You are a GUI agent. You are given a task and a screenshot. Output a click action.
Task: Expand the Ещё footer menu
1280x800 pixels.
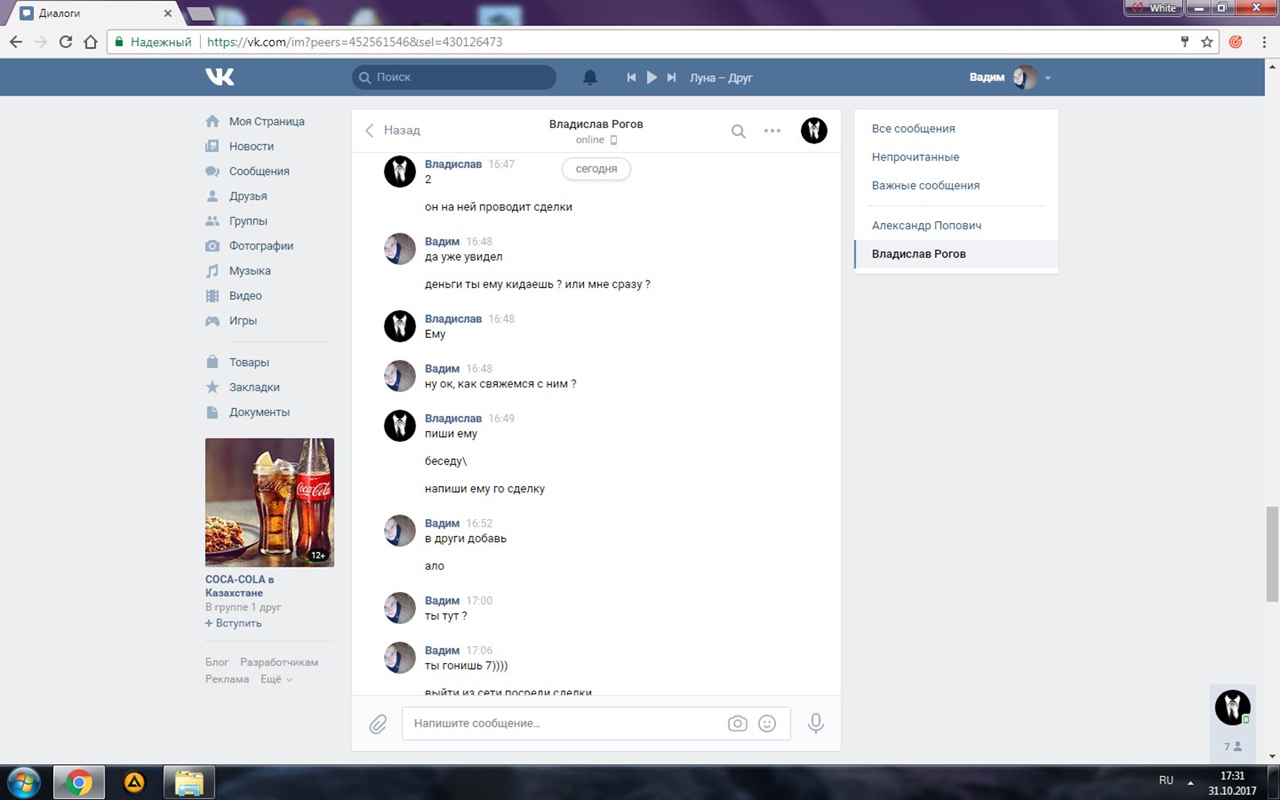[276, 679]
